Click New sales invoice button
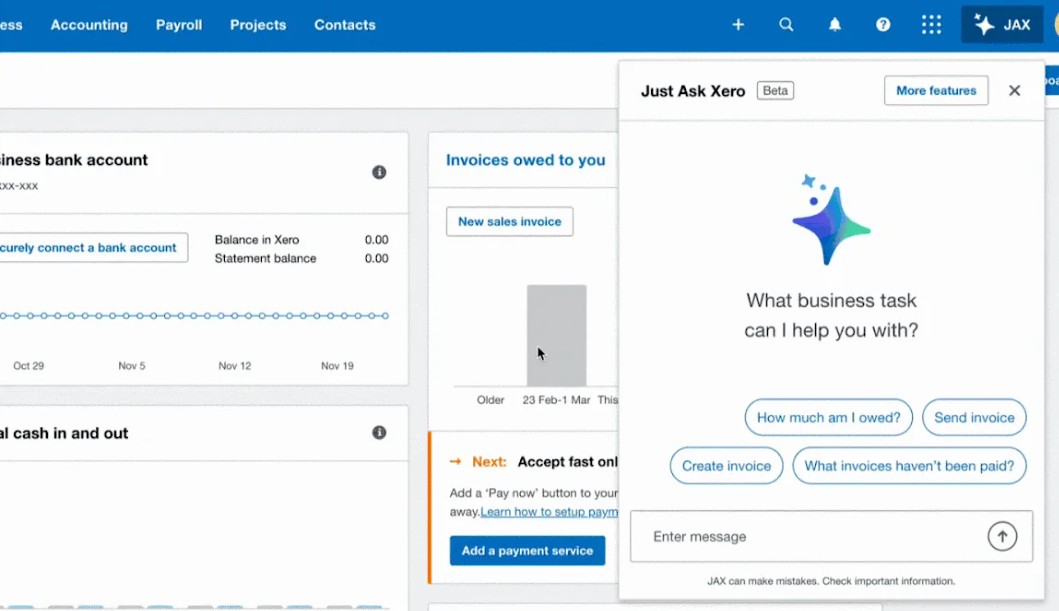The width and height of the screenshot is (1059, 611). click(x=510, y=221)
